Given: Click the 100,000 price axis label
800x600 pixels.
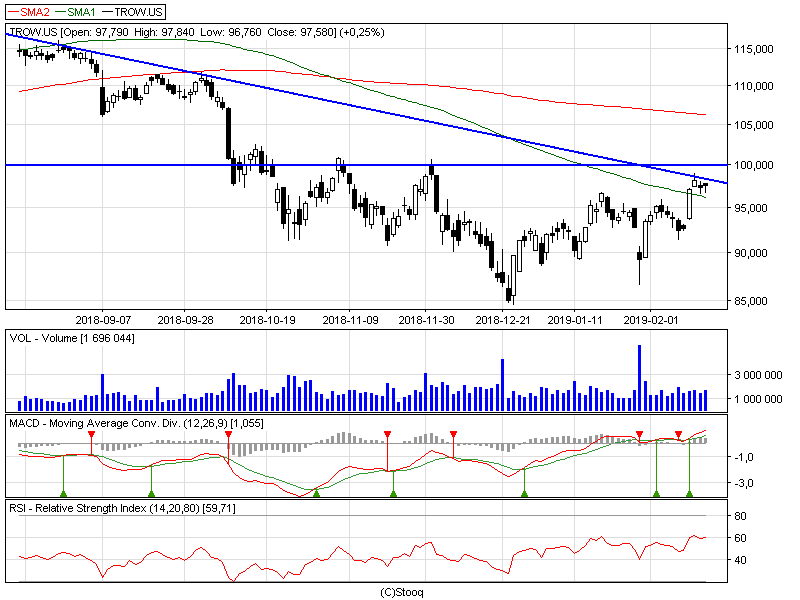Looking at the screenshot, I should 754,165.
